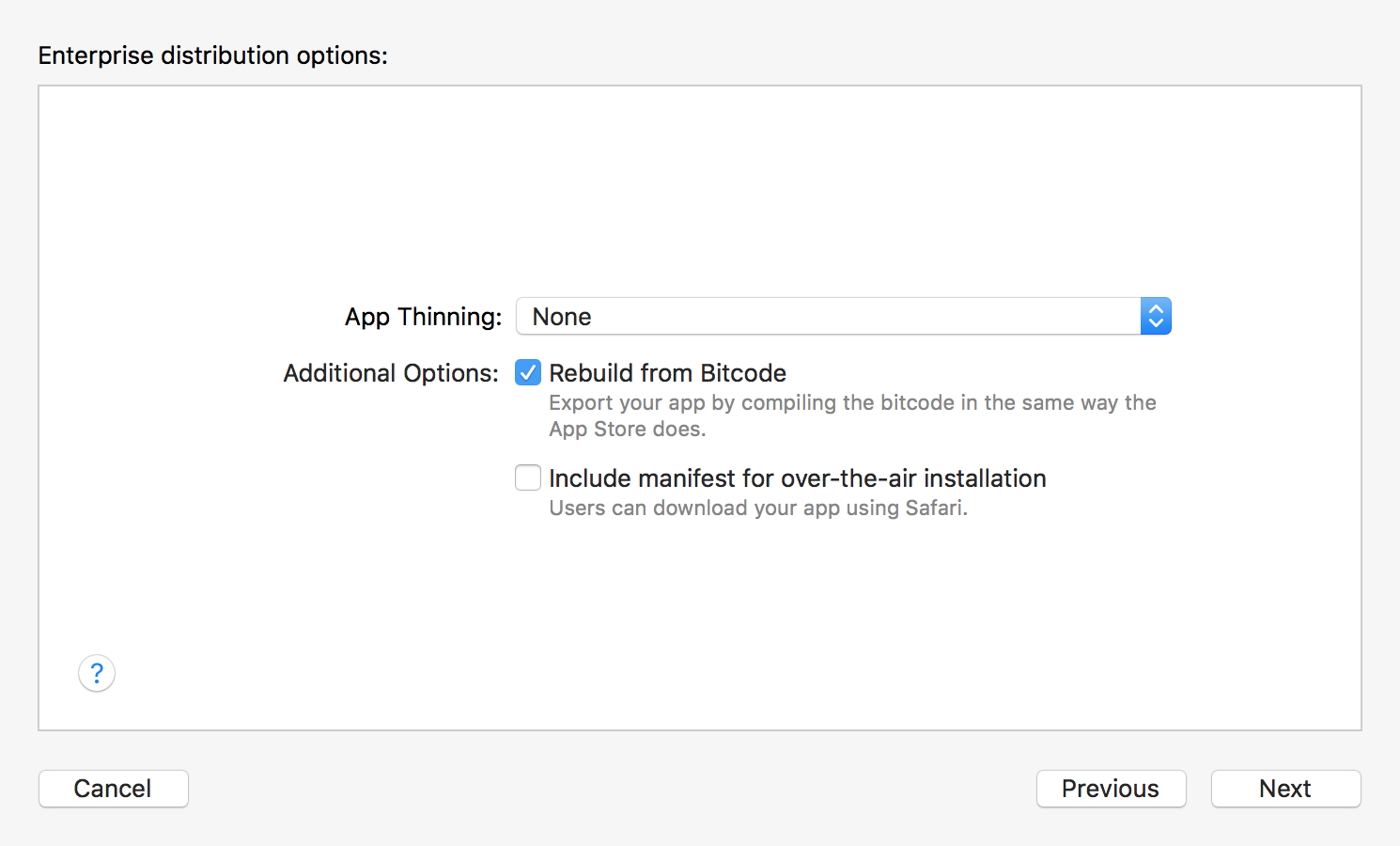Go back with the Previous button

click(1112, 789)
